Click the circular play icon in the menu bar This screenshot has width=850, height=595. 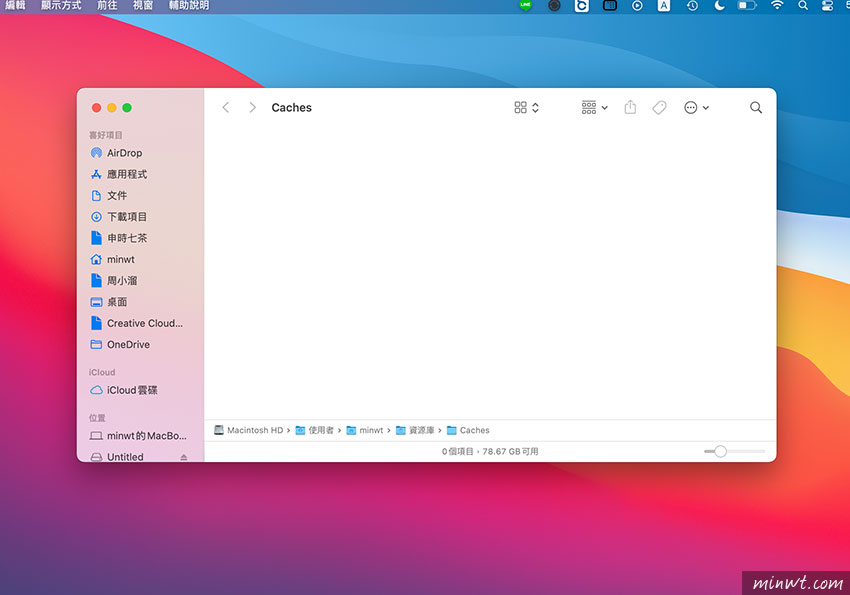click(637, 5)
